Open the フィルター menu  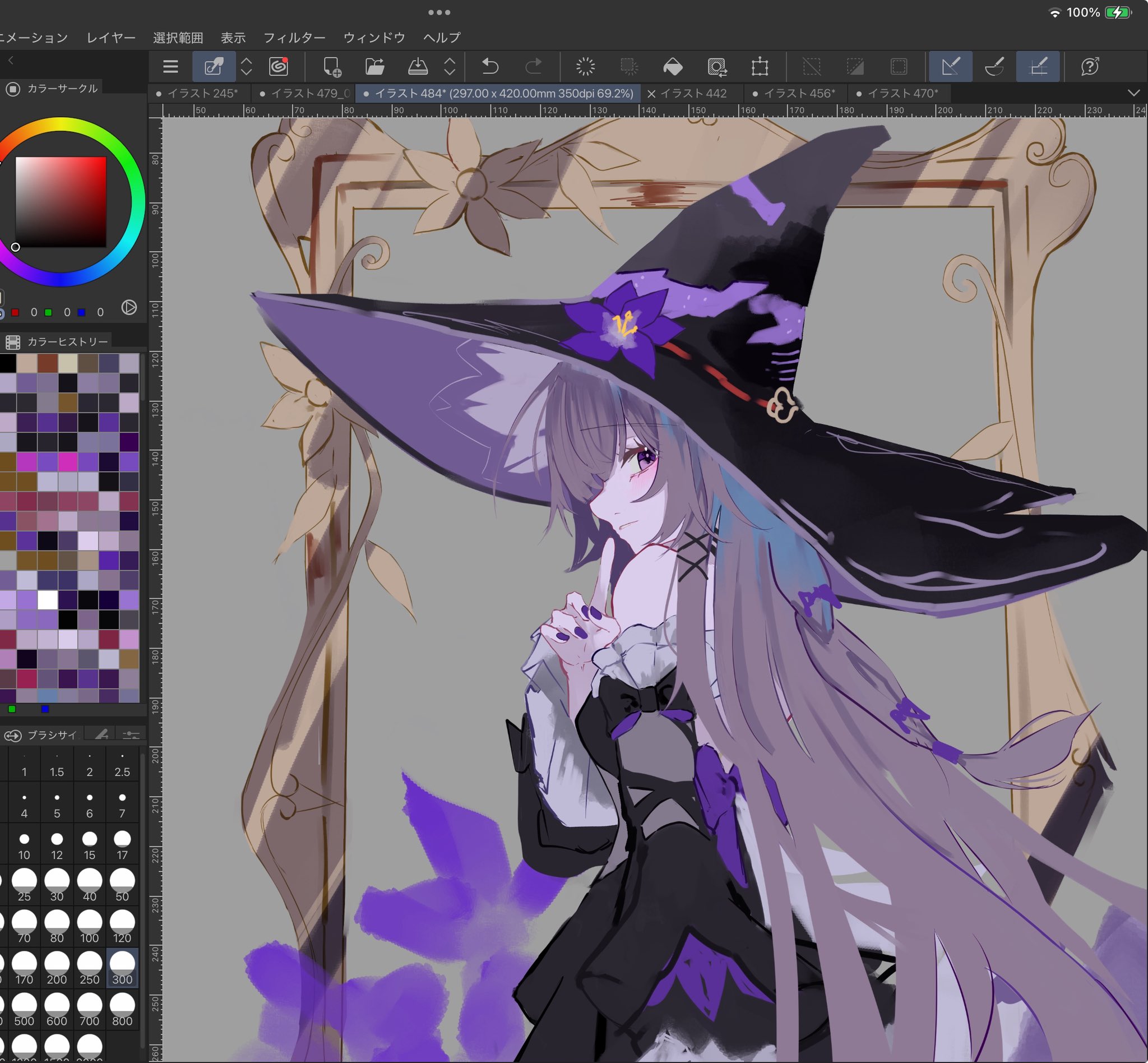coord(294,38)
